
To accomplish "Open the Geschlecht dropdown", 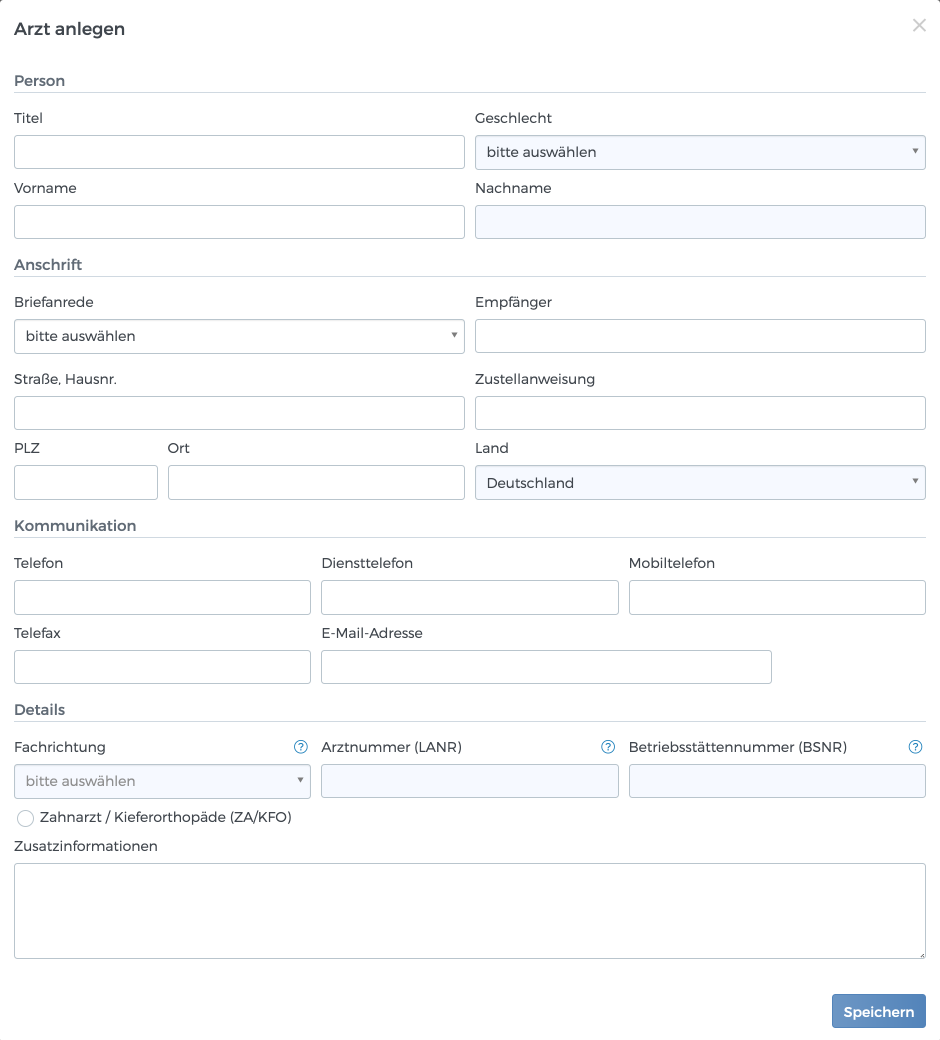I will pos(700,152).
